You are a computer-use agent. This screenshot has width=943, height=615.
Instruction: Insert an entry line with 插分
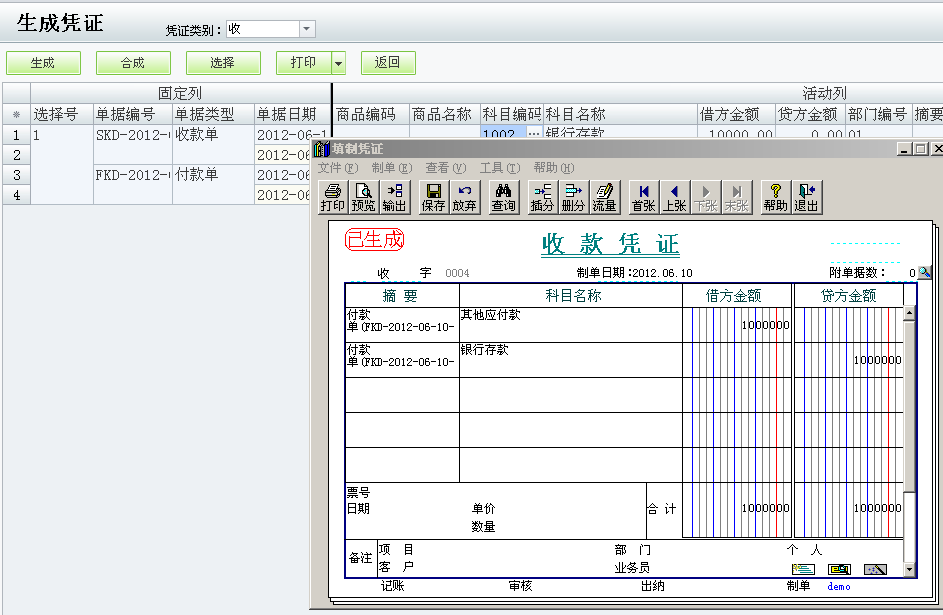pos(542,197)
